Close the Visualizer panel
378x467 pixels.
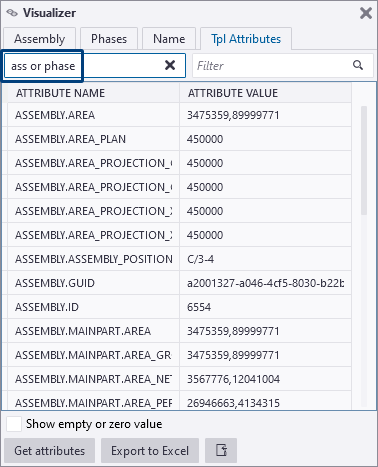tap(366, 13)
